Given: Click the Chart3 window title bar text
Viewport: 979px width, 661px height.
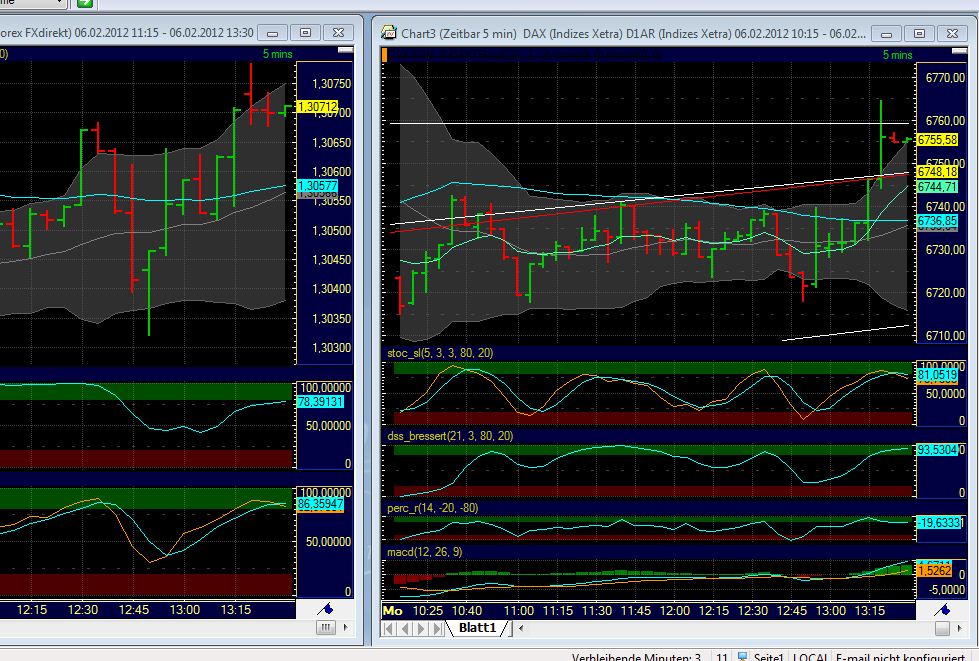Looking at the screenshot, I should (633, 33).
